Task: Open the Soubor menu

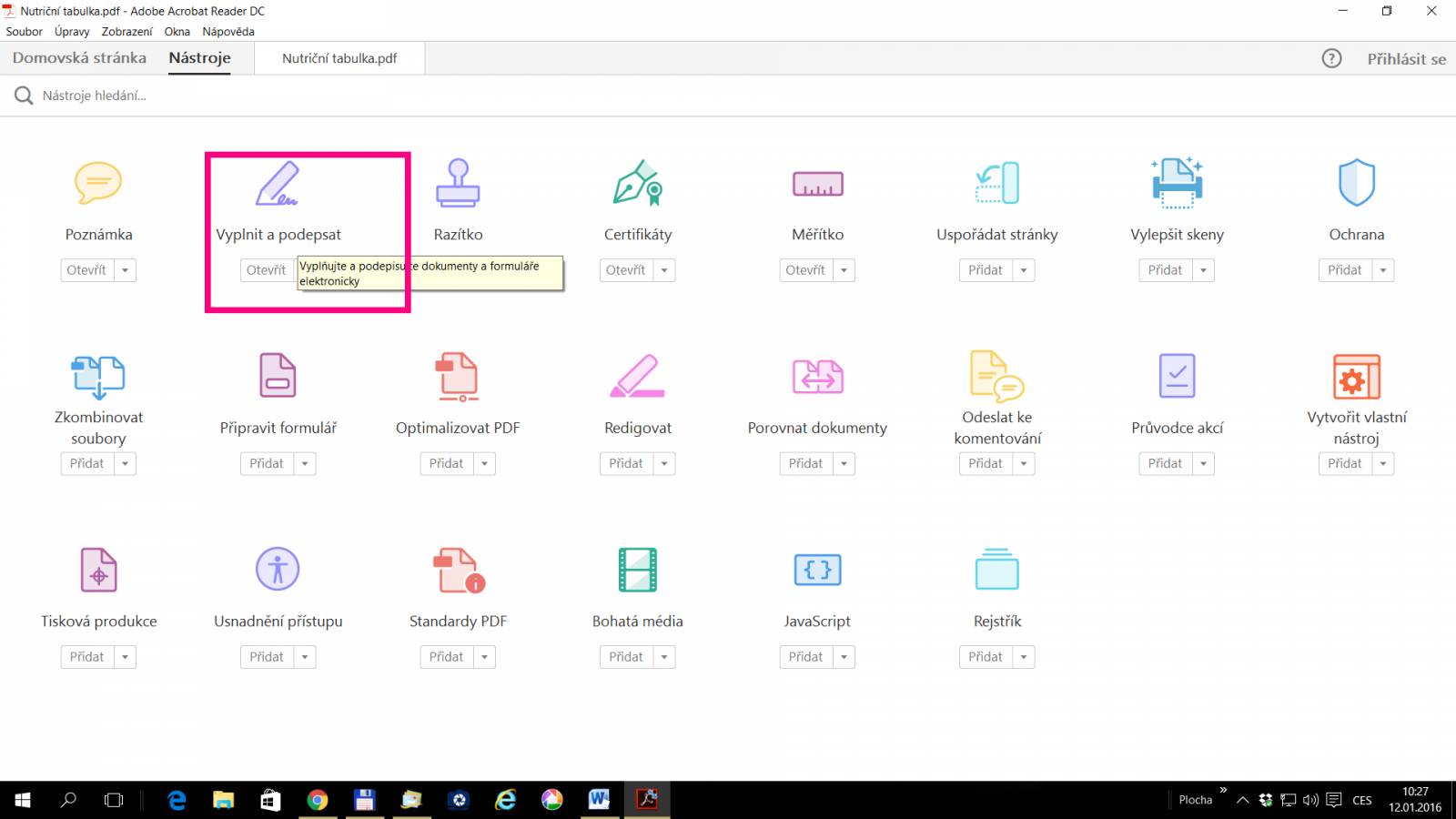Action: click(24, 31)
